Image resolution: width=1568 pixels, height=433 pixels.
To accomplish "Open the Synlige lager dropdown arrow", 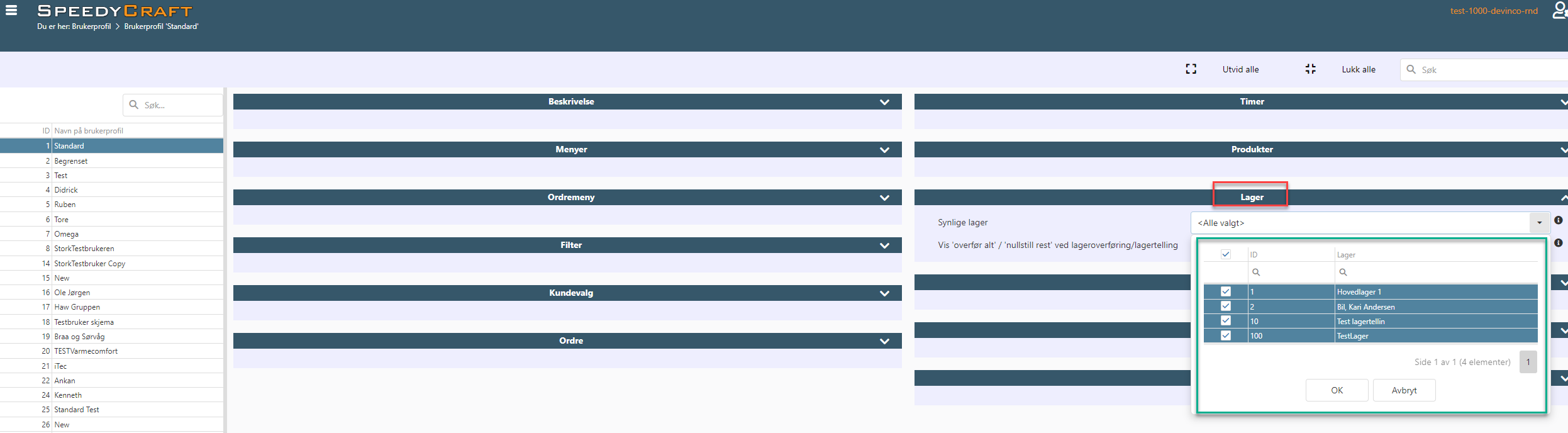I will point(1539,223).
